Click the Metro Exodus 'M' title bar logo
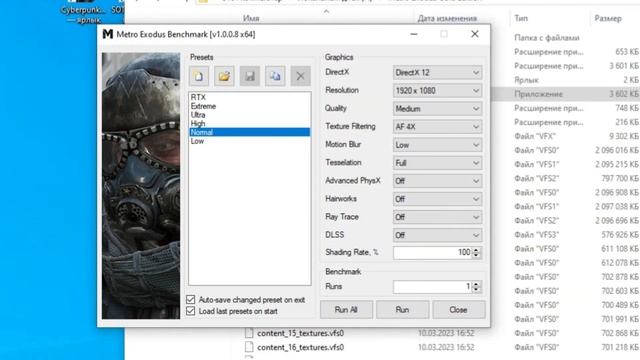Screen dimensions: 640x360 point(108,34)
